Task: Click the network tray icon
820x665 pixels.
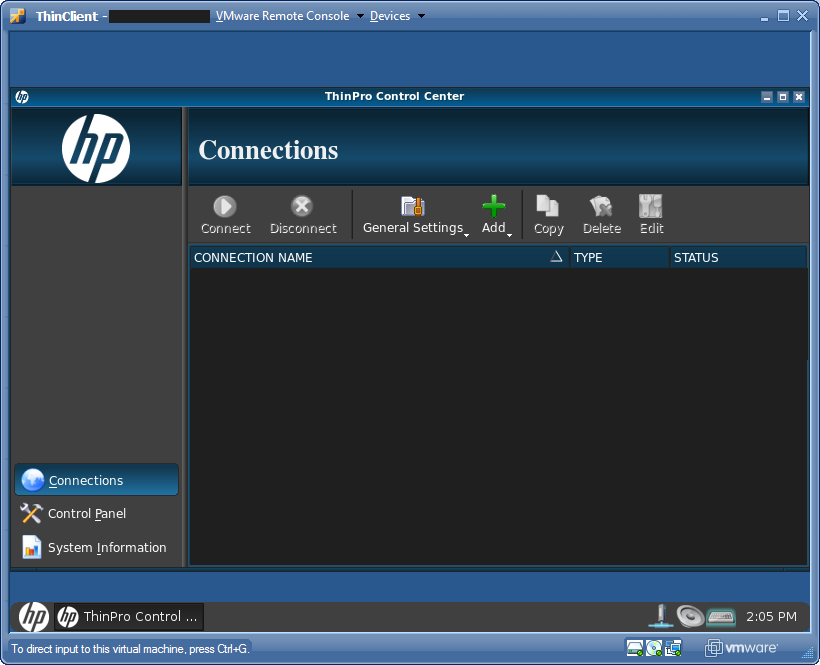Action: [x=660, y=616]
